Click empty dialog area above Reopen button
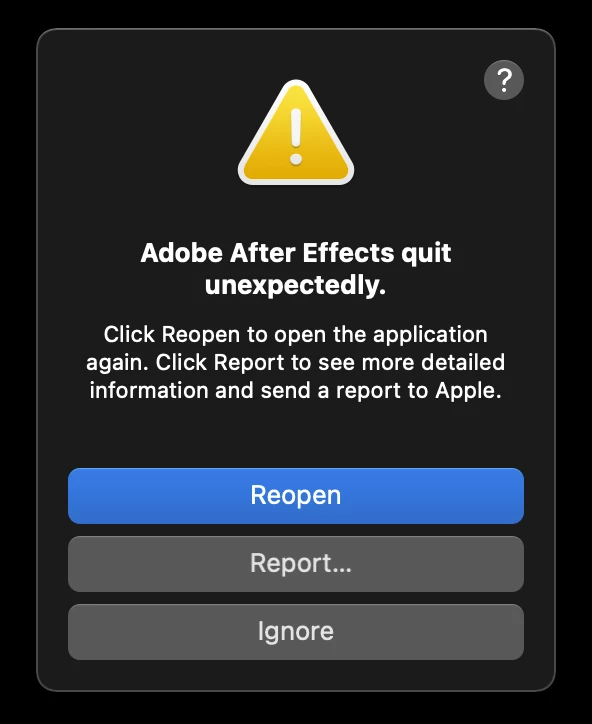592x724 pixels. pos(296,436)
